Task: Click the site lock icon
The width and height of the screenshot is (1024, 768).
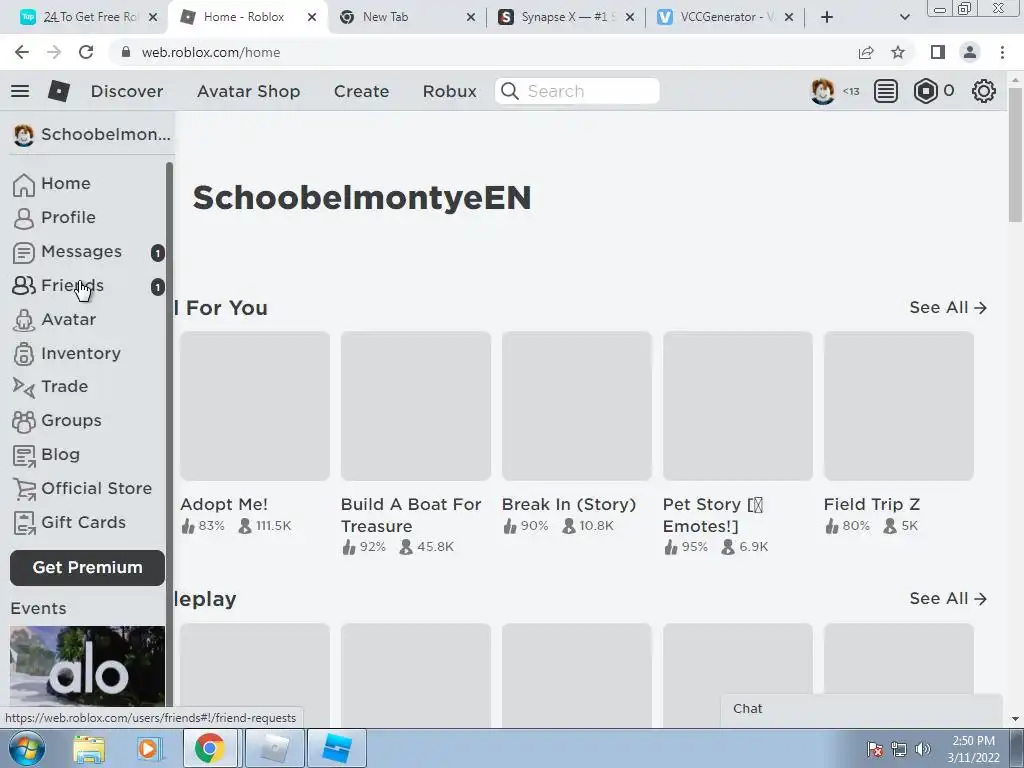Action: click(x=126, y=52)
